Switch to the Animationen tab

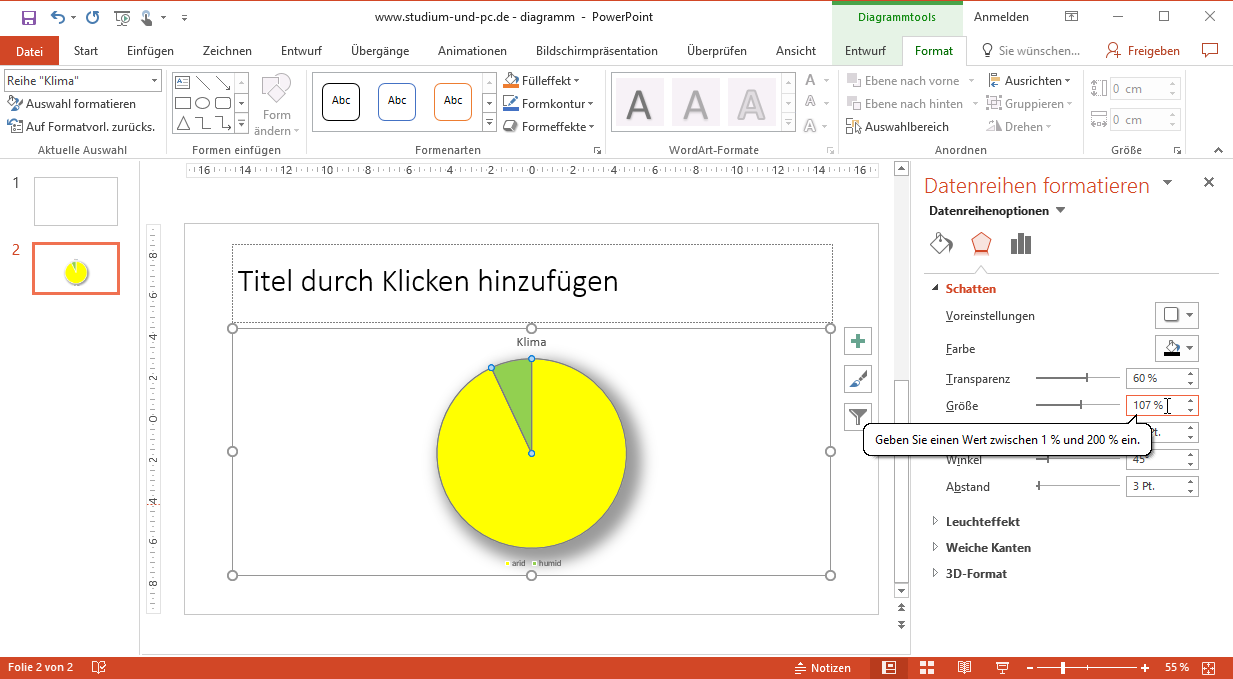pyautogui.click(x=472, y=51)
